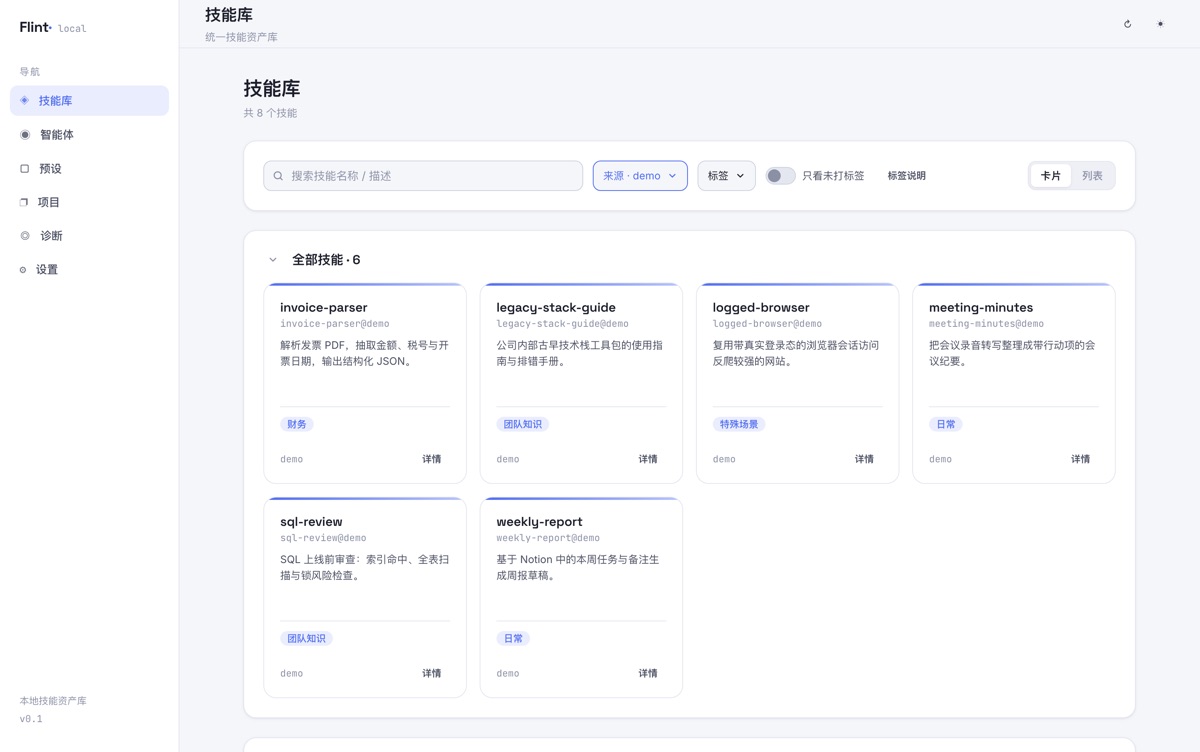The width and height of the screenshot is (1200, 752).
Task: Click the 财务 tag on invoice-parser
Action: pyautogui.click(x=297, y=424)
